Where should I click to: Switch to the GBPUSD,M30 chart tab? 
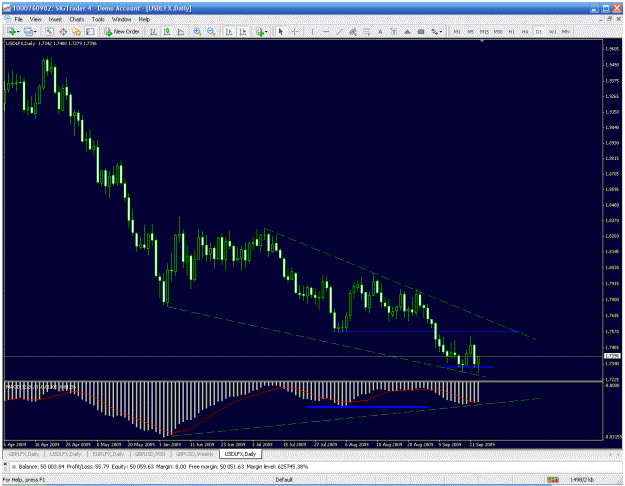tap(150, 454)
